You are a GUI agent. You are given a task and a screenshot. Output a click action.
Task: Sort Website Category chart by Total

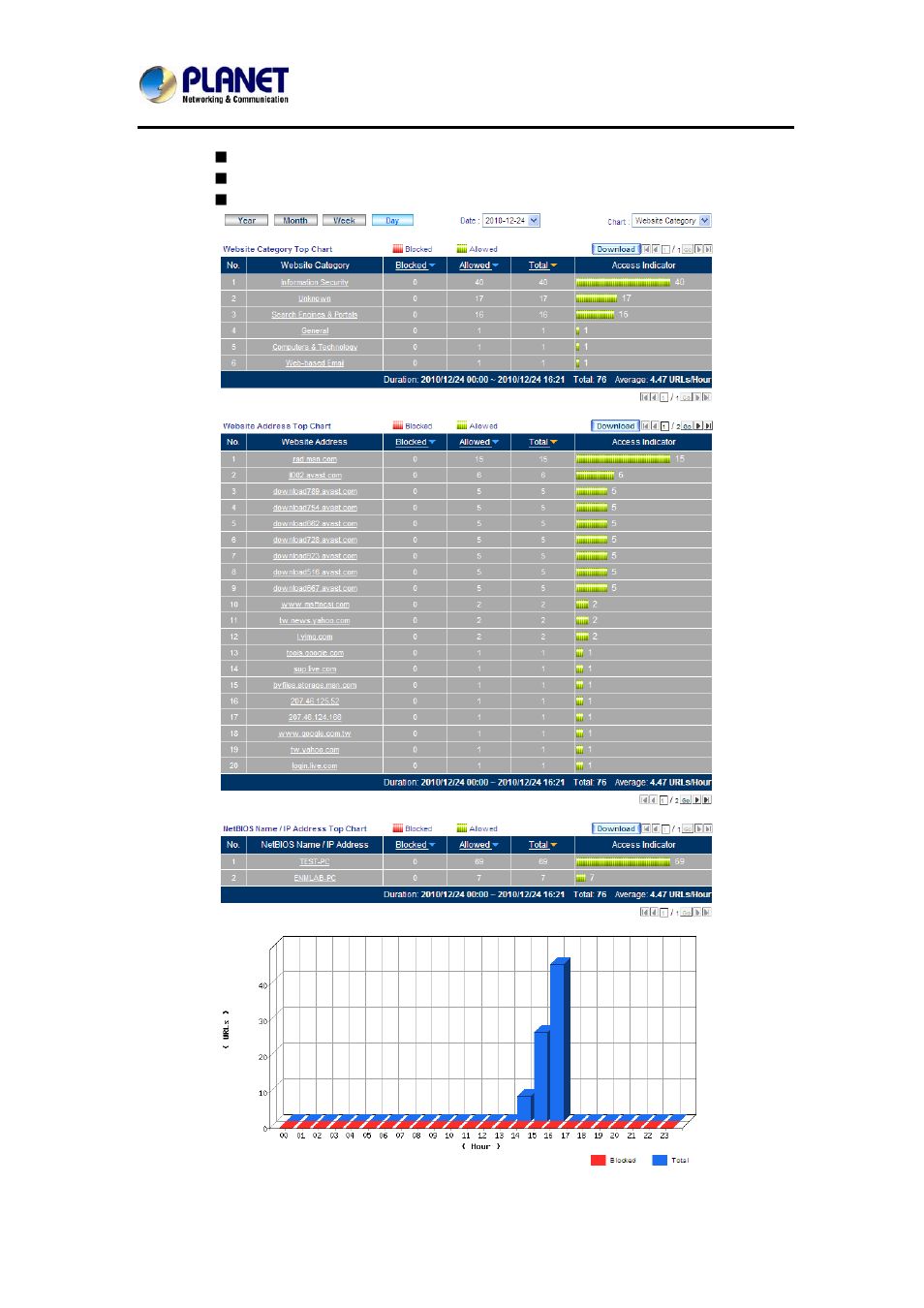542,265
